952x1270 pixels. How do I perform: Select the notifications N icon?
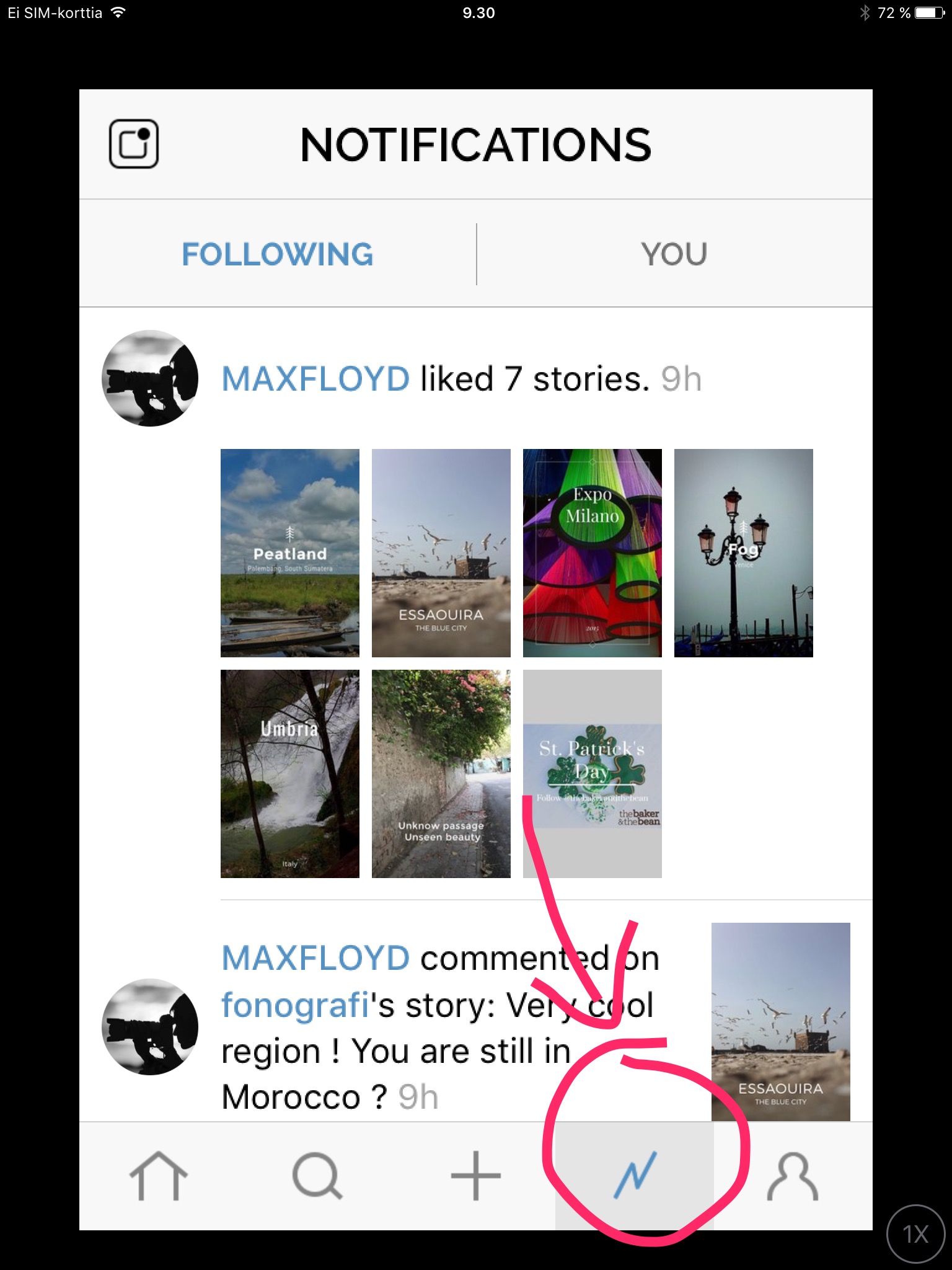click(x=635, y=1176)
